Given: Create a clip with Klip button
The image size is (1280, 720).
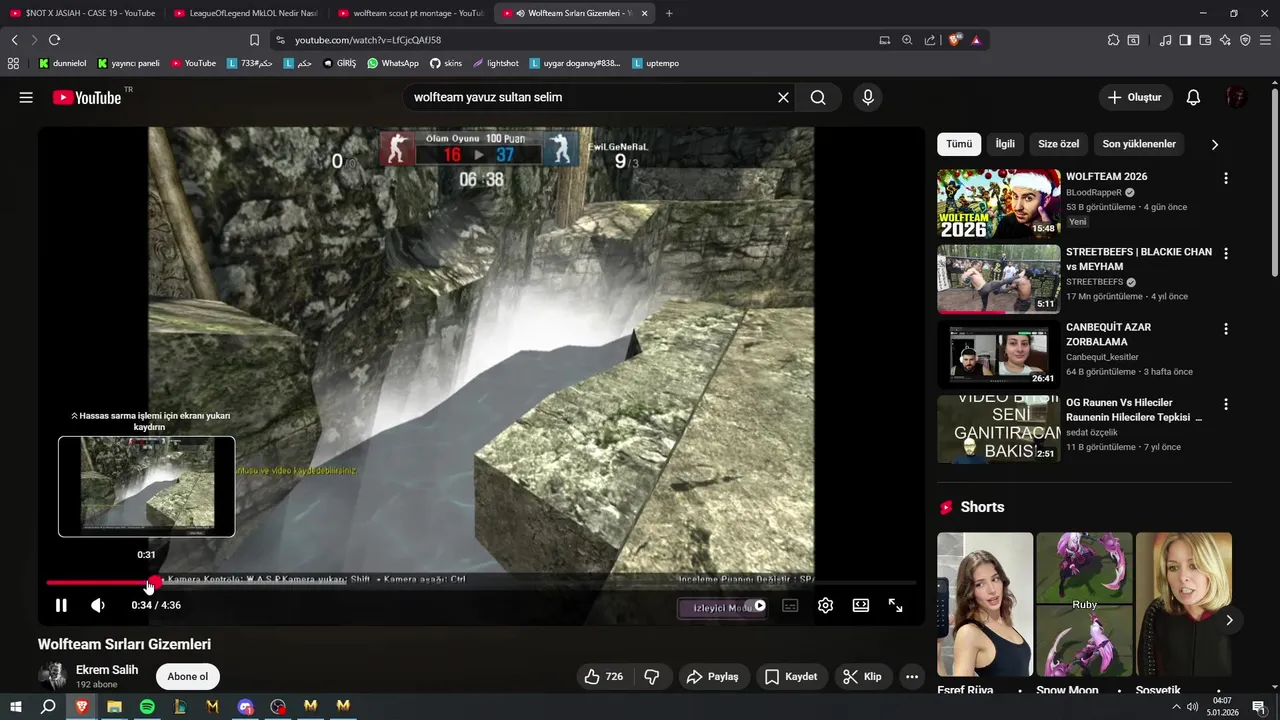Looking at the screenshot, I should pyautogui.click(x=862, y=677).
